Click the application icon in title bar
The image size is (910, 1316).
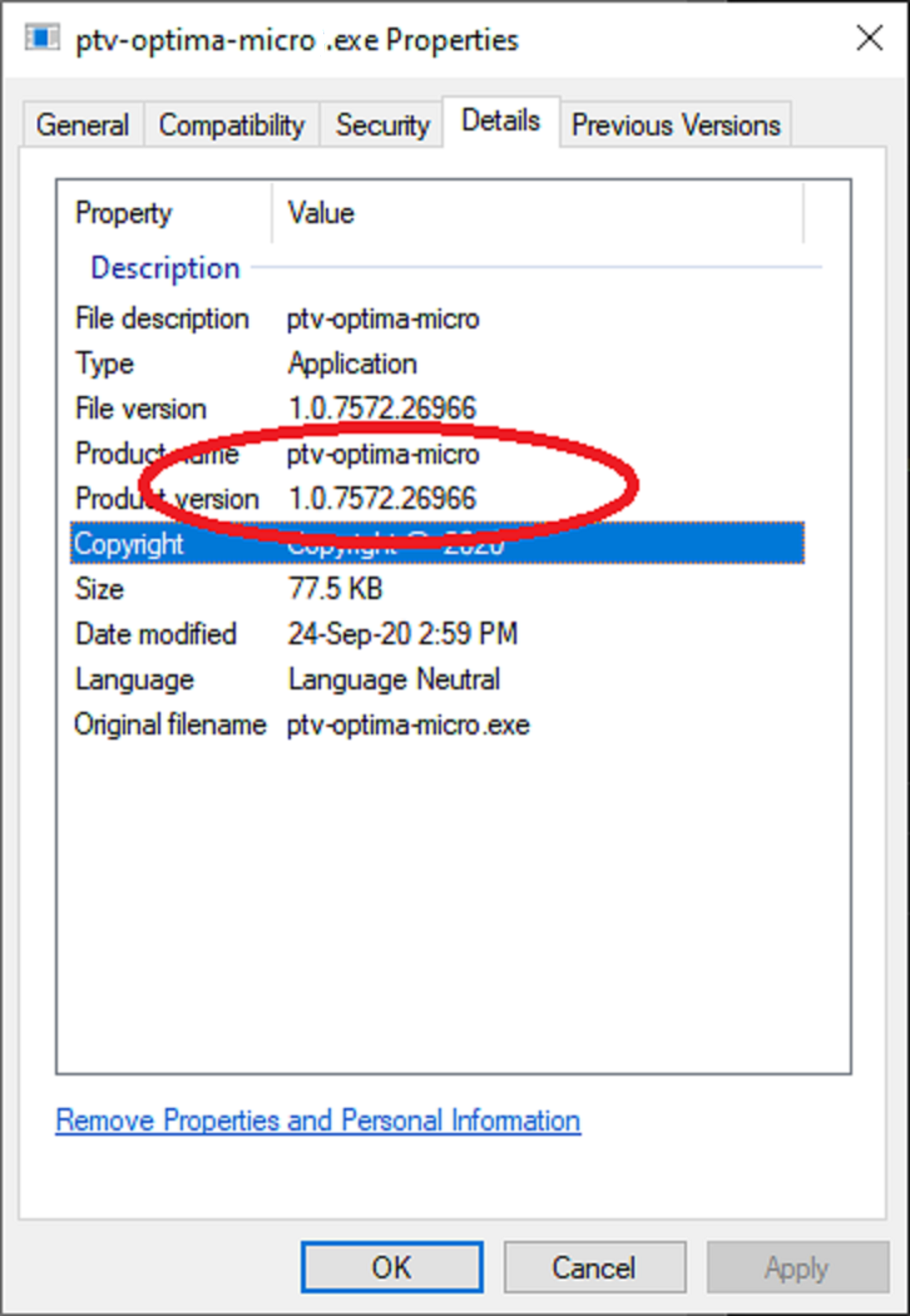(x=42, y=38)
